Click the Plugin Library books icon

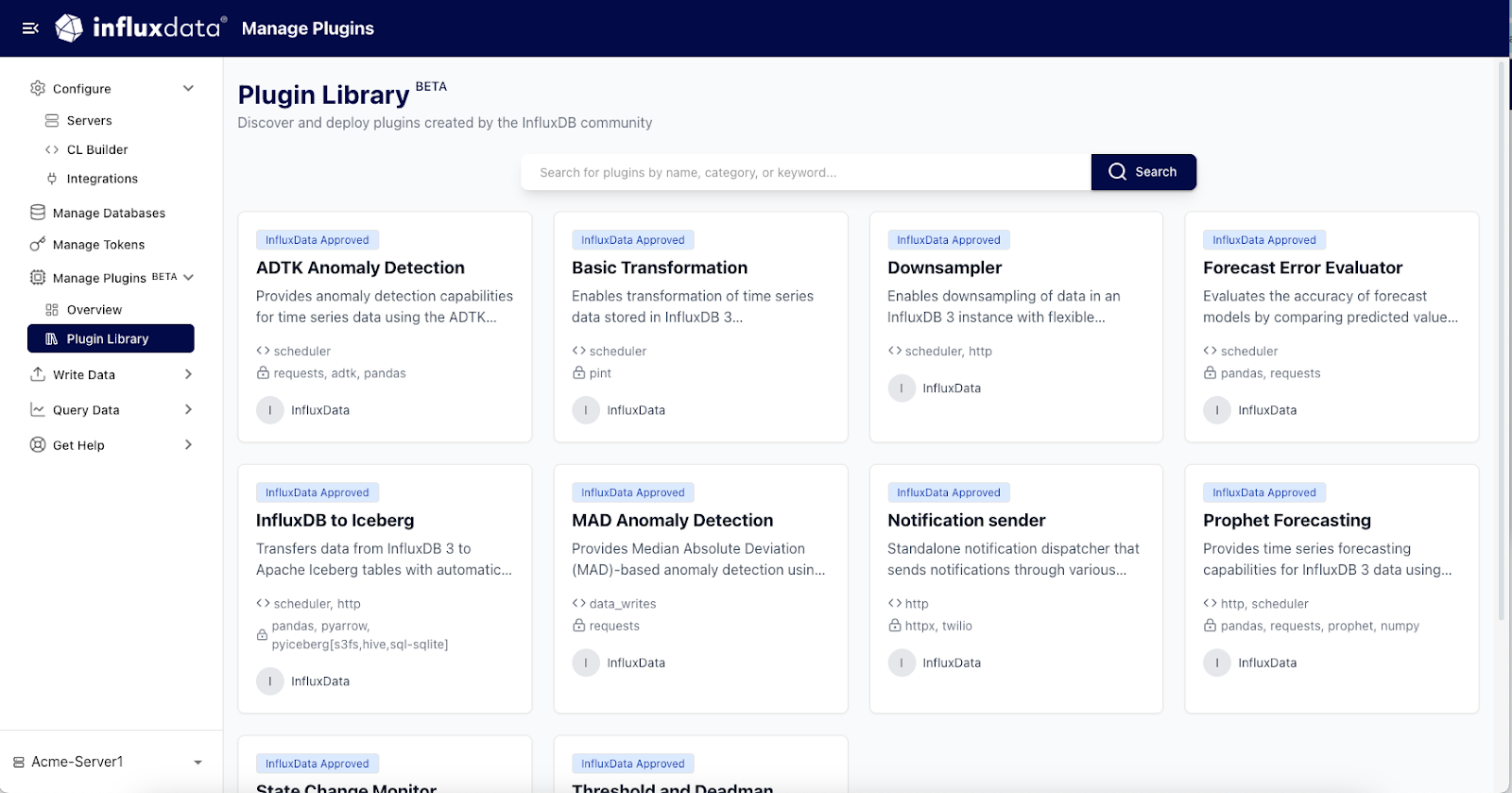(x=52, y=338)
